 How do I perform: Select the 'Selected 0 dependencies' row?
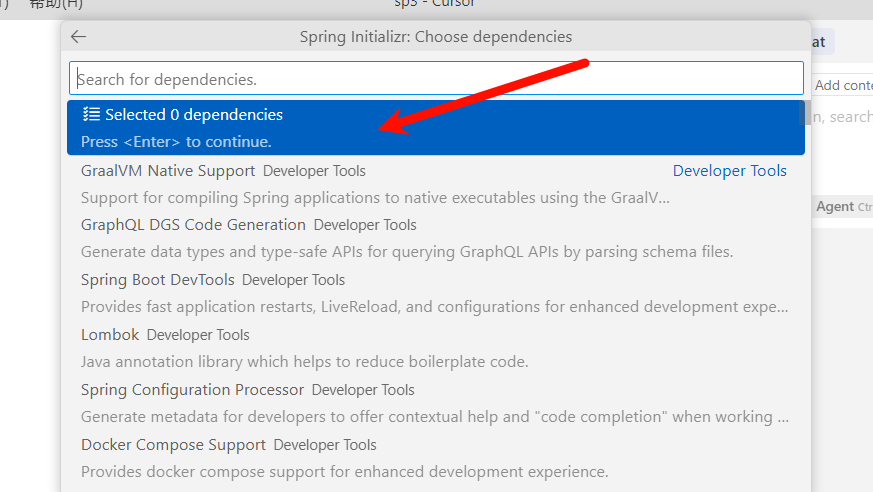pyautogui.click(x=436, y=128)
